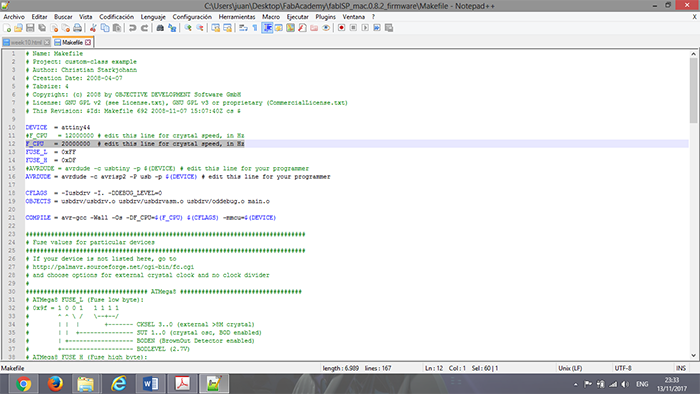
Task: Toggle show all characters pilcrow icon
Action: click(255, 28)
